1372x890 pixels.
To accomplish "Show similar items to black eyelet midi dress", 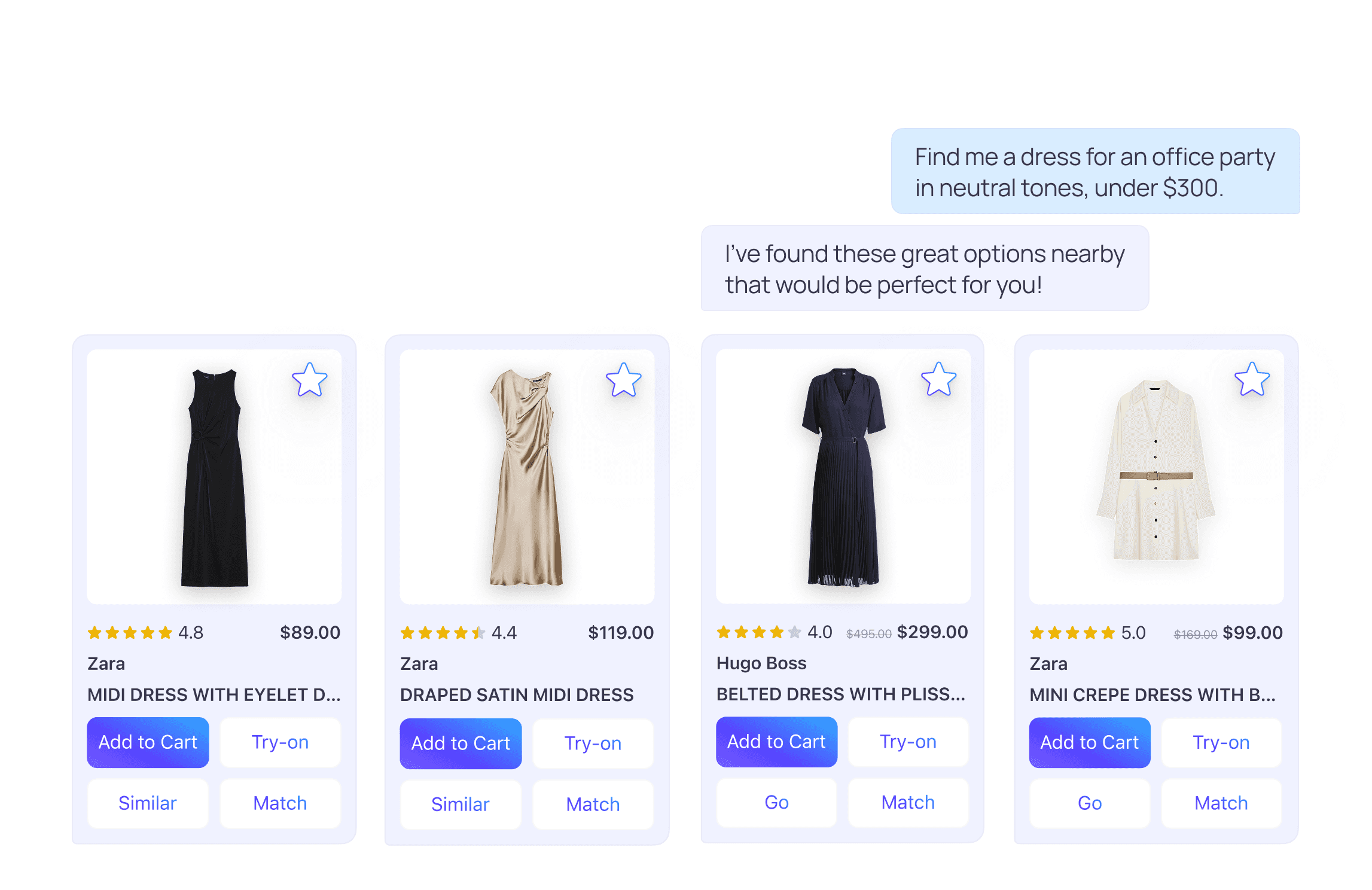I will click(x=148, y=803).
